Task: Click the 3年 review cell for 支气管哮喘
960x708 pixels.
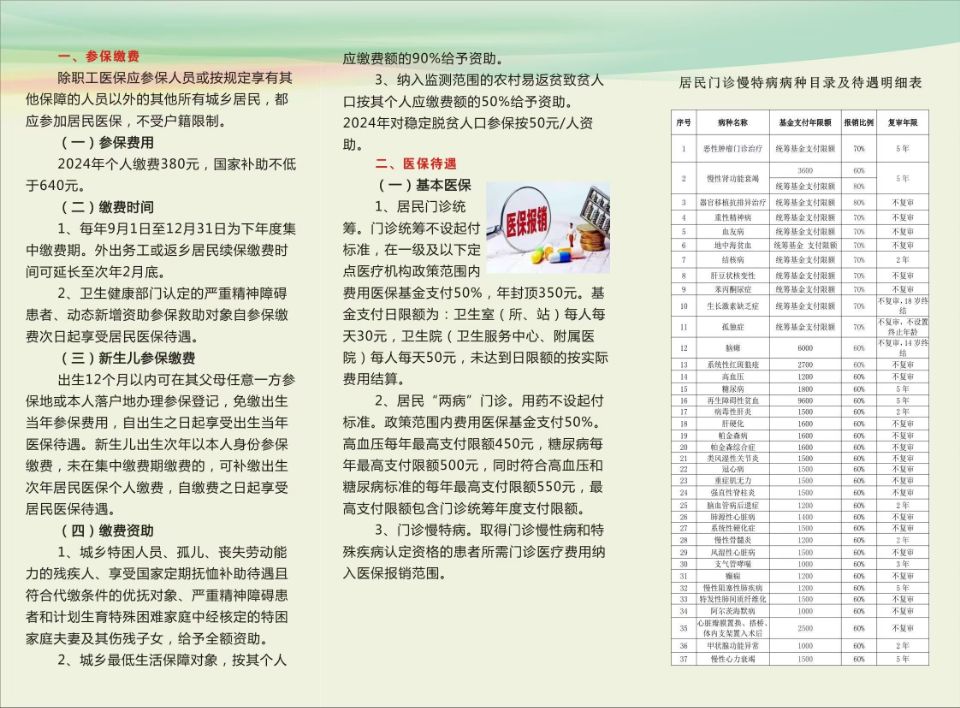Action: (902, 564)
